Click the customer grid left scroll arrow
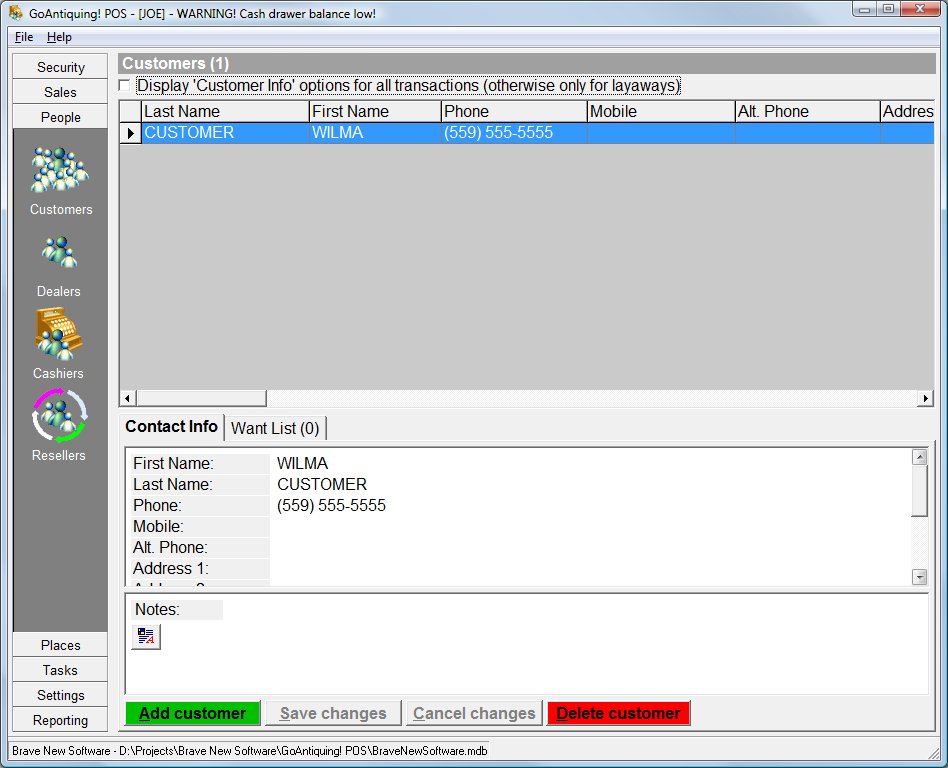The width and height of the screenshot is (948, 768). [x=128, y=398]
